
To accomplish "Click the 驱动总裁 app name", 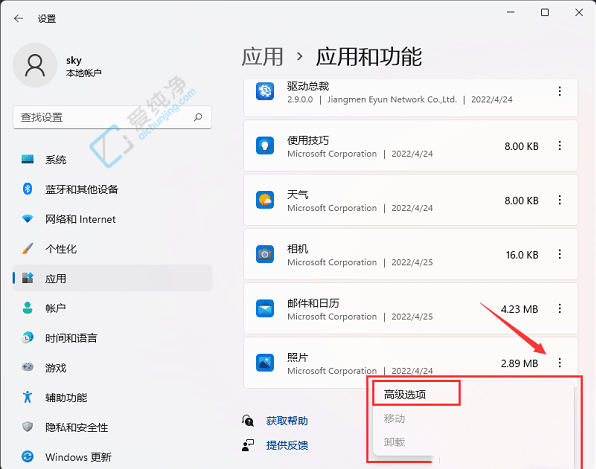I will pos(308,86).
